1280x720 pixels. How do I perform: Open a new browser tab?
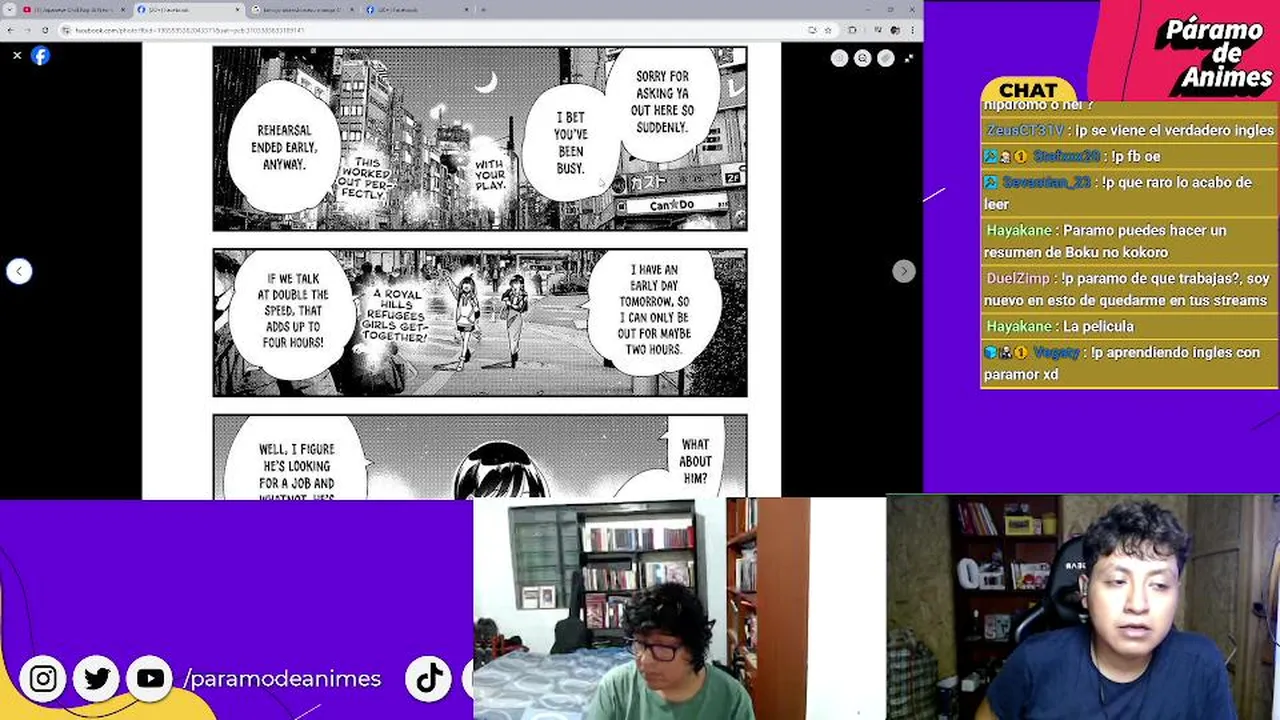[x=483, y=11]
